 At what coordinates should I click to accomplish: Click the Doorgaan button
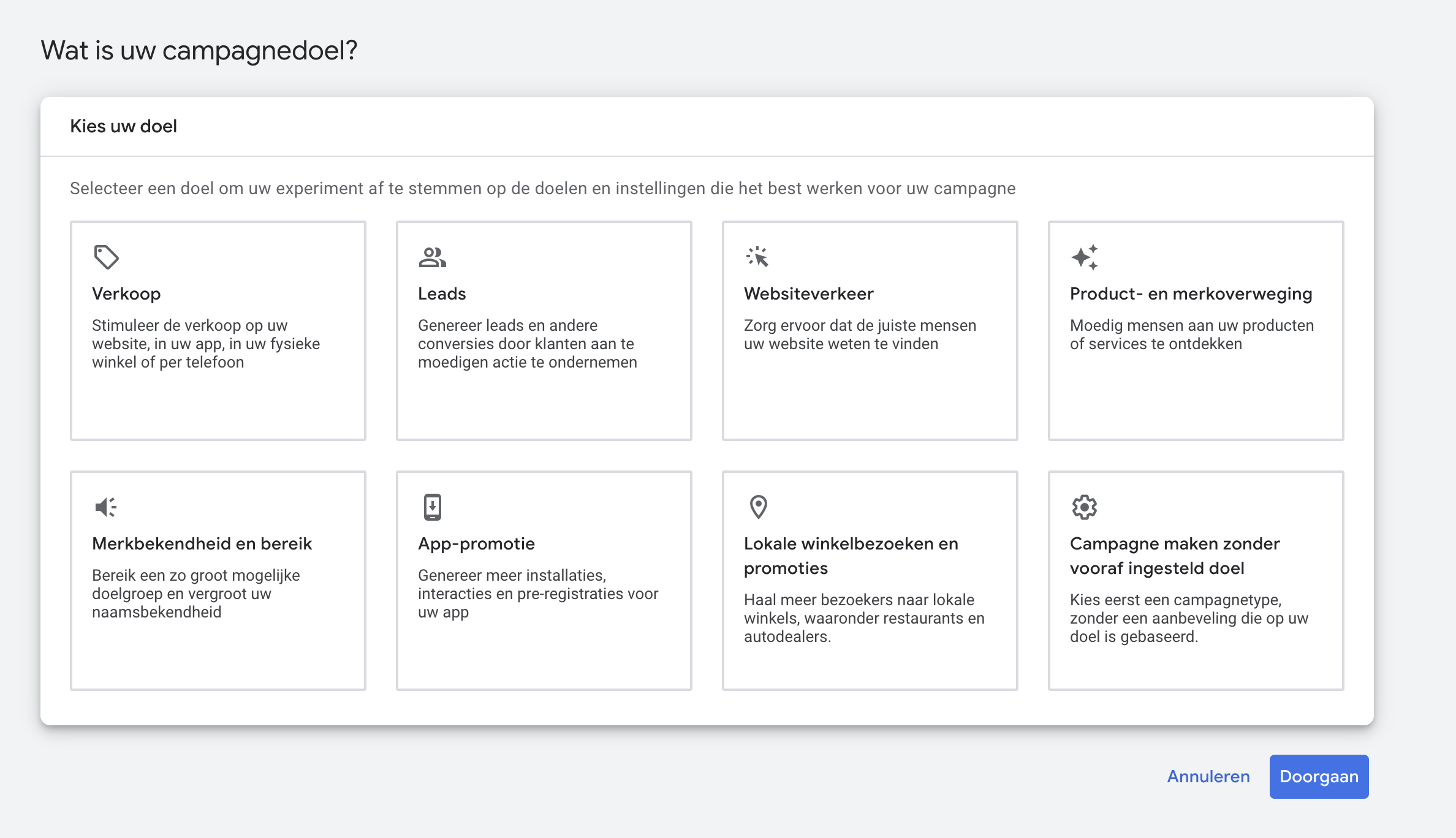1319,777
